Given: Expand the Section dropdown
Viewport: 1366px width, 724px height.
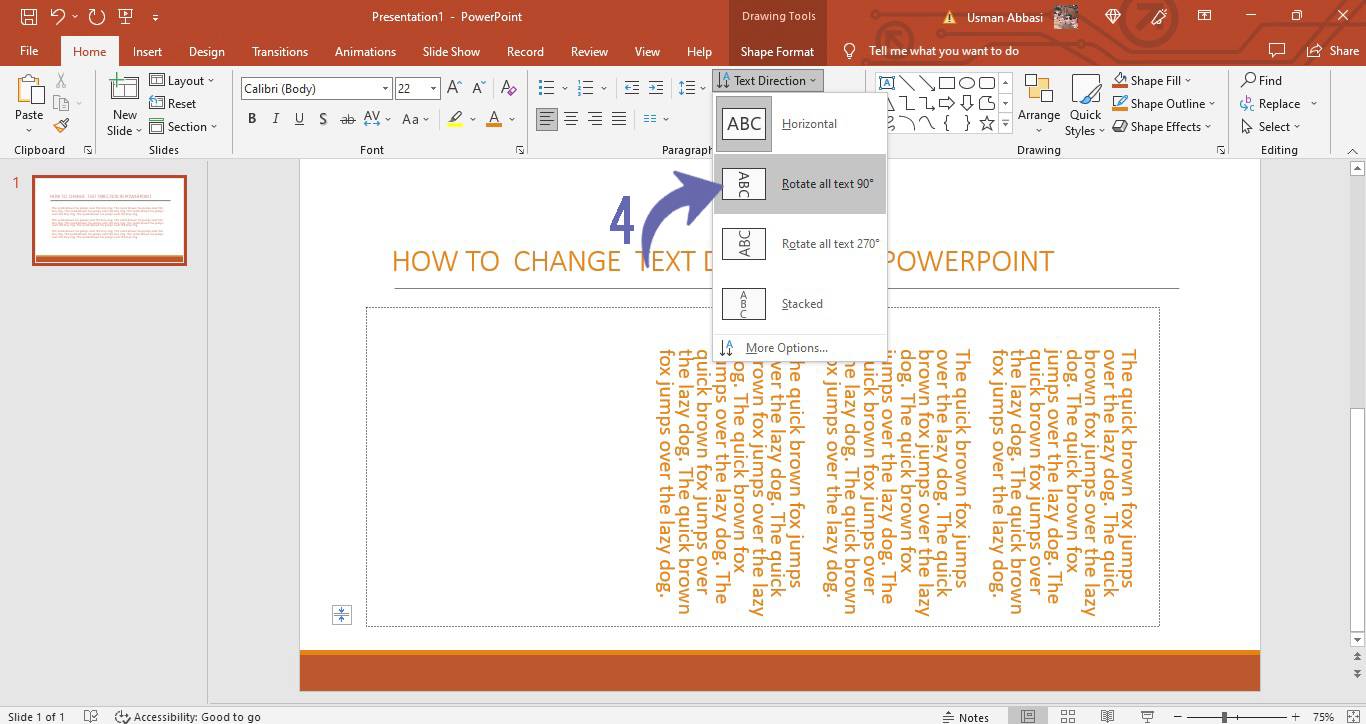Looking at the screenshot, I should pos(183,126).
